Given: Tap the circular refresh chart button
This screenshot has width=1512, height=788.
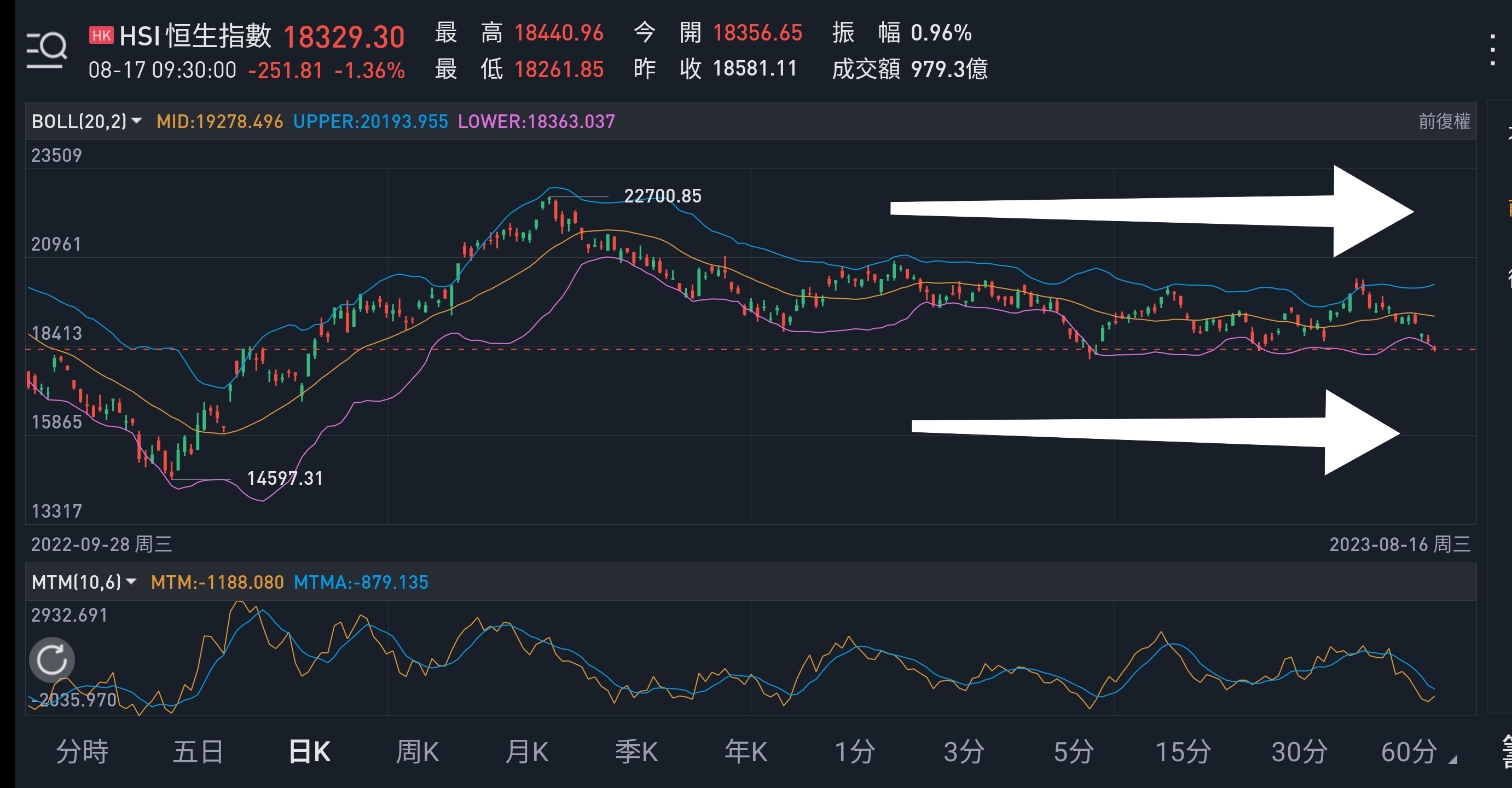Looking at the screenshot, I should click(x=51, y=659).
